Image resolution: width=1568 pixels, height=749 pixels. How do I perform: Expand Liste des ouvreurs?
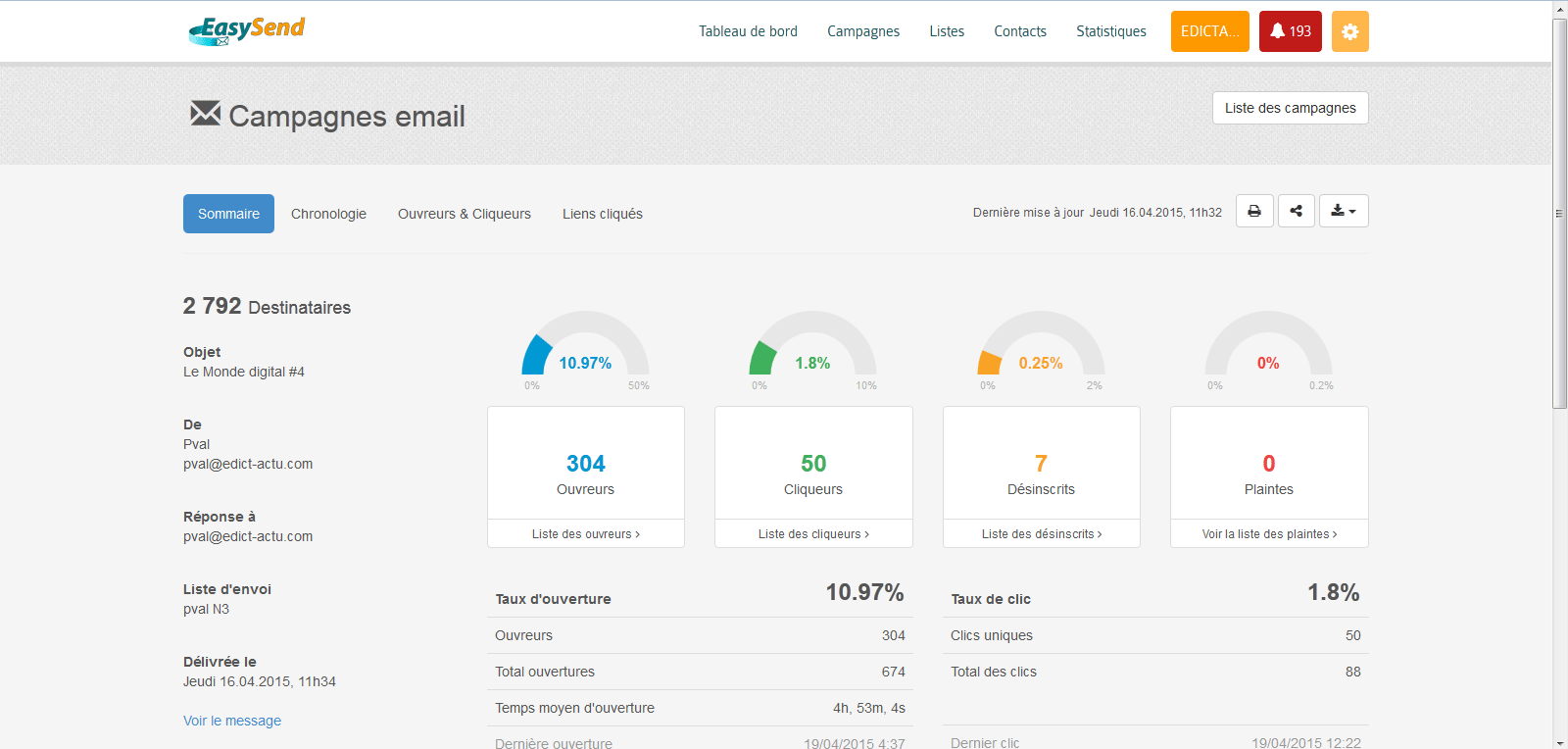585,534
